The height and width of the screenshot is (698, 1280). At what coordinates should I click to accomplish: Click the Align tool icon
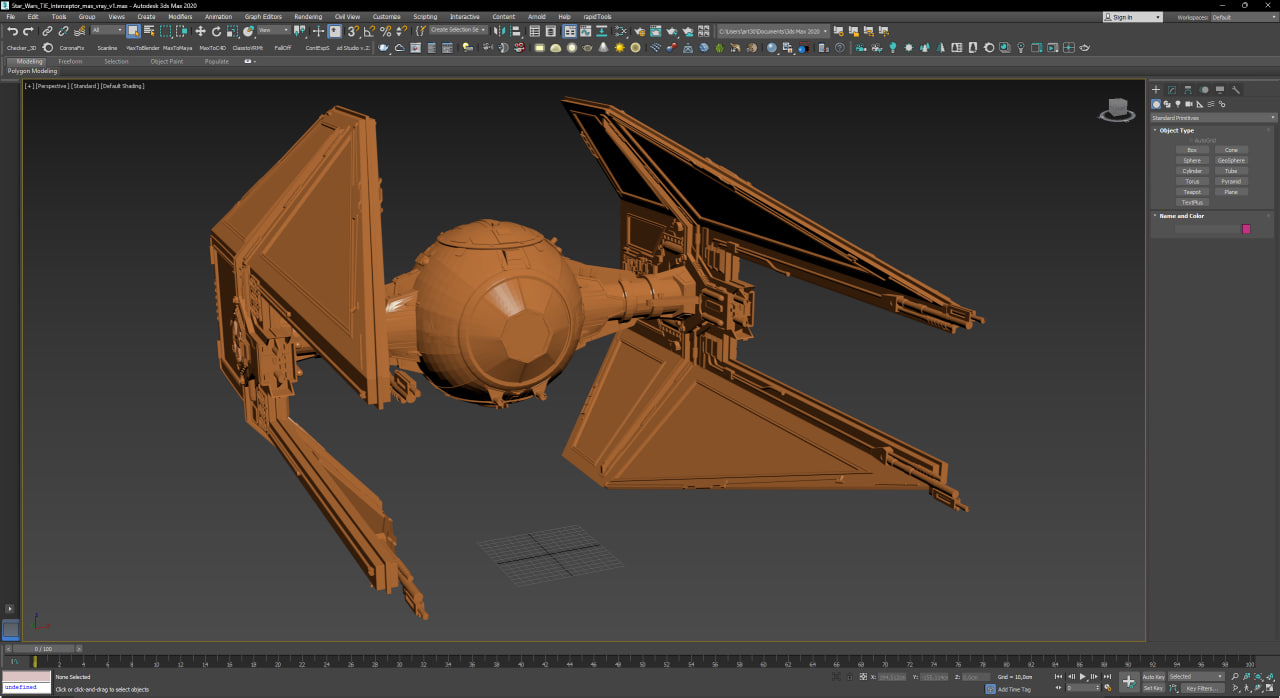515,31
